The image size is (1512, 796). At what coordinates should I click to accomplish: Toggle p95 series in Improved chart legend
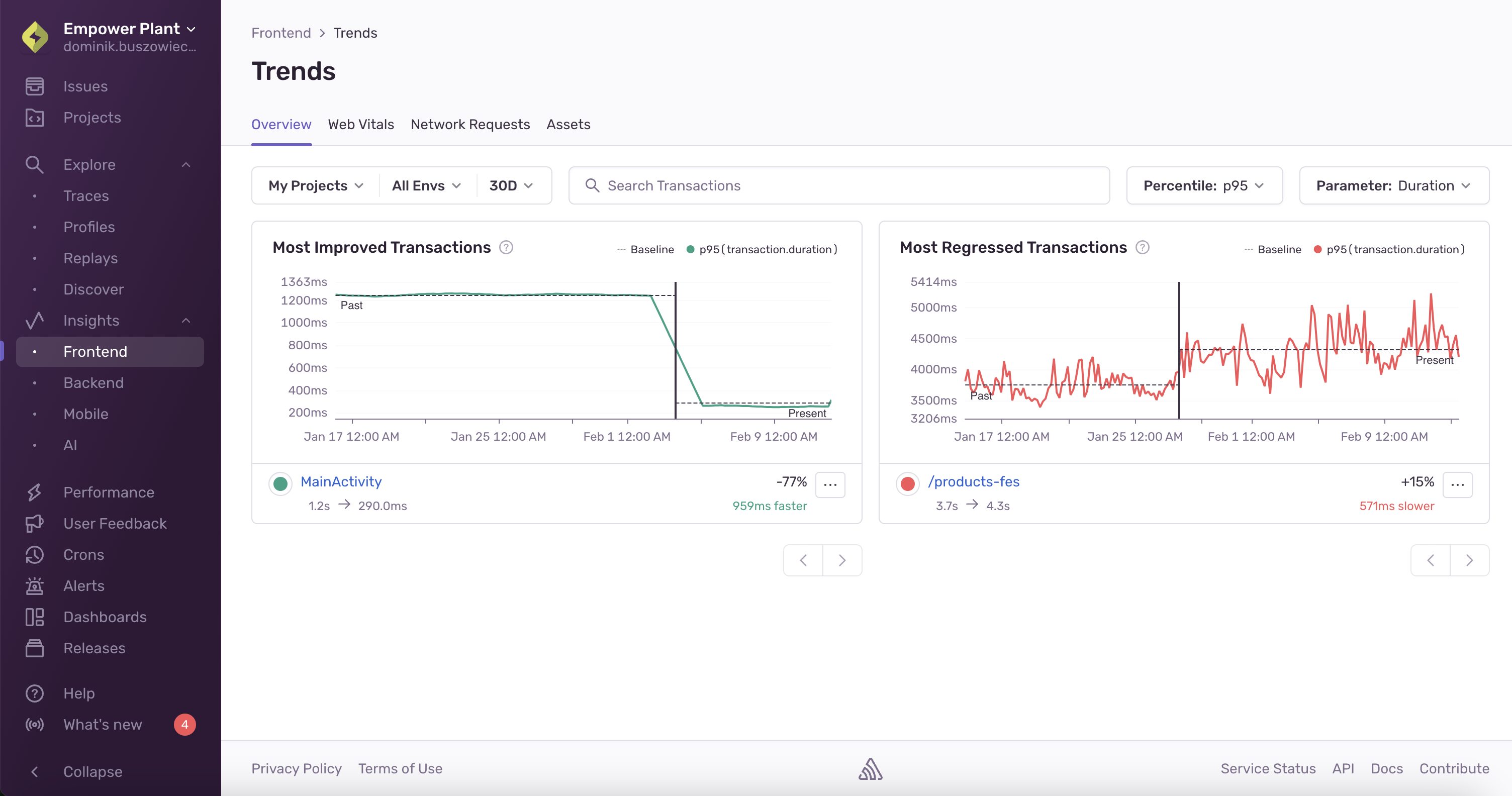click(x=762, y=249)
